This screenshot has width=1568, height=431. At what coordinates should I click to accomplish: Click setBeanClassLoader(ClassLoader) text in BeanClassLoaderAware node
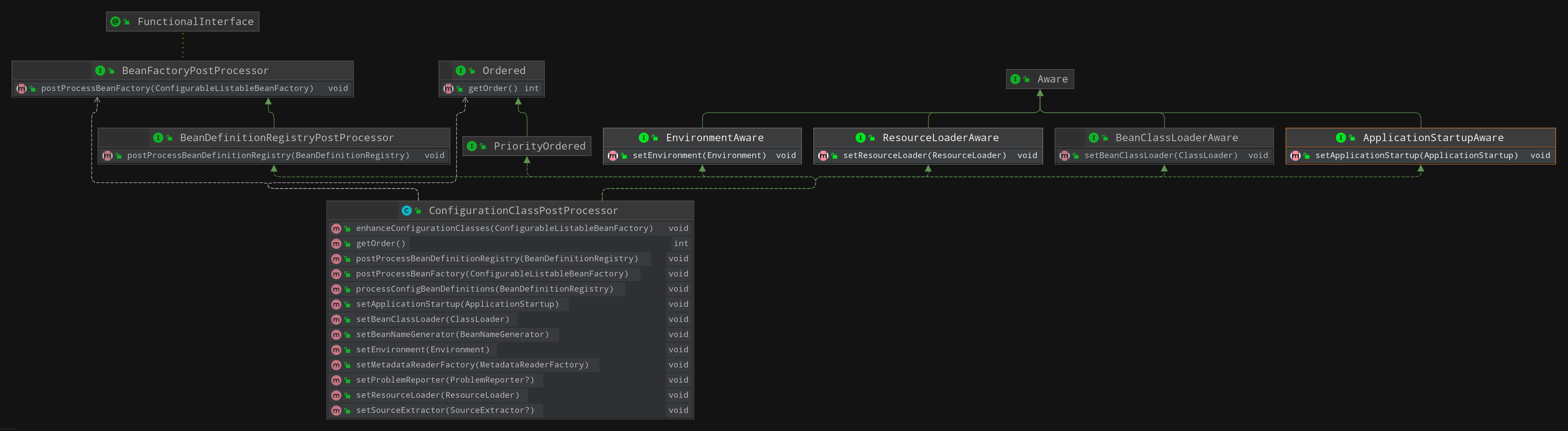tap(1161, 156)
